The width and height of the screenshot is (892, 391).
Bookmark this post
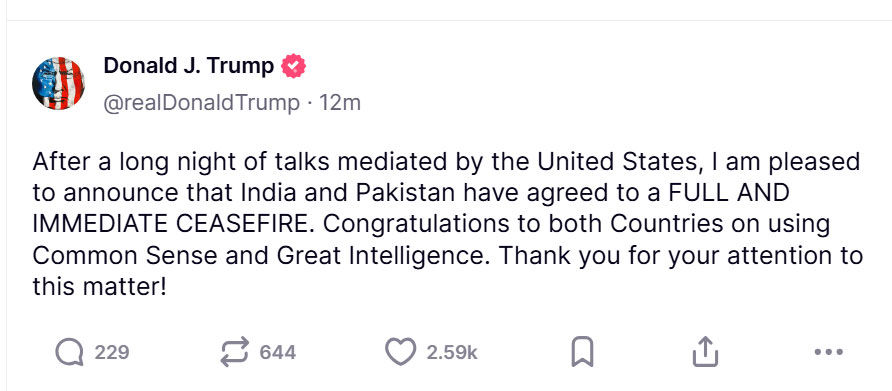582,352
